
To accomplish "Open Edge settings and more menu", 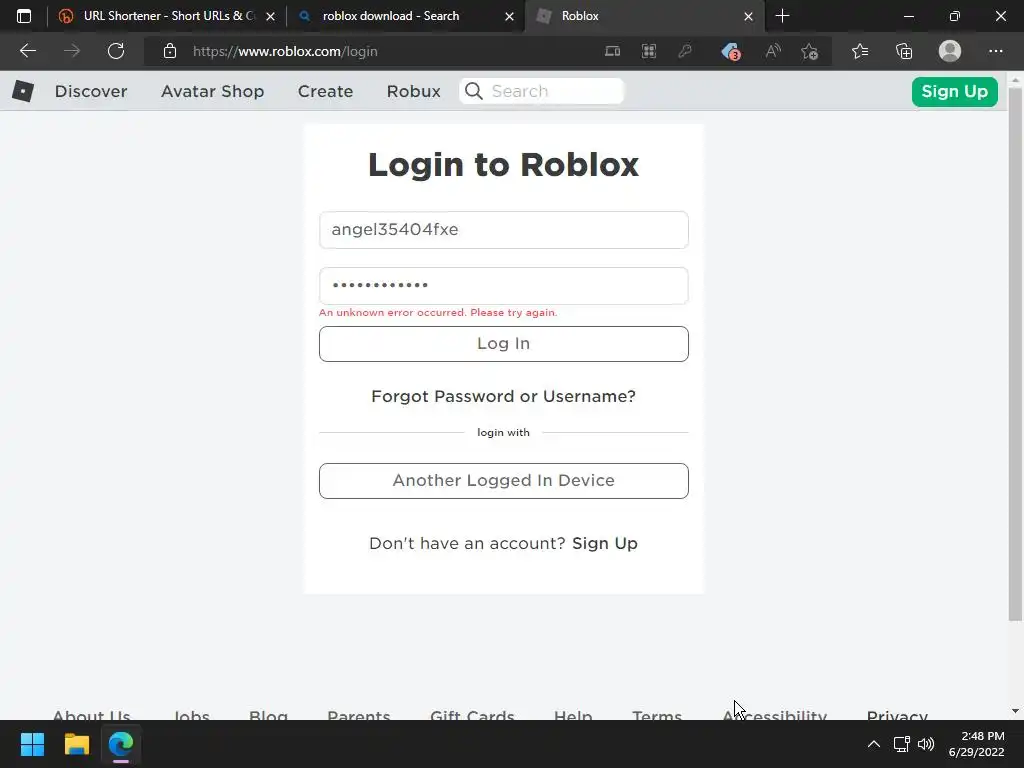I will point(995,51).
